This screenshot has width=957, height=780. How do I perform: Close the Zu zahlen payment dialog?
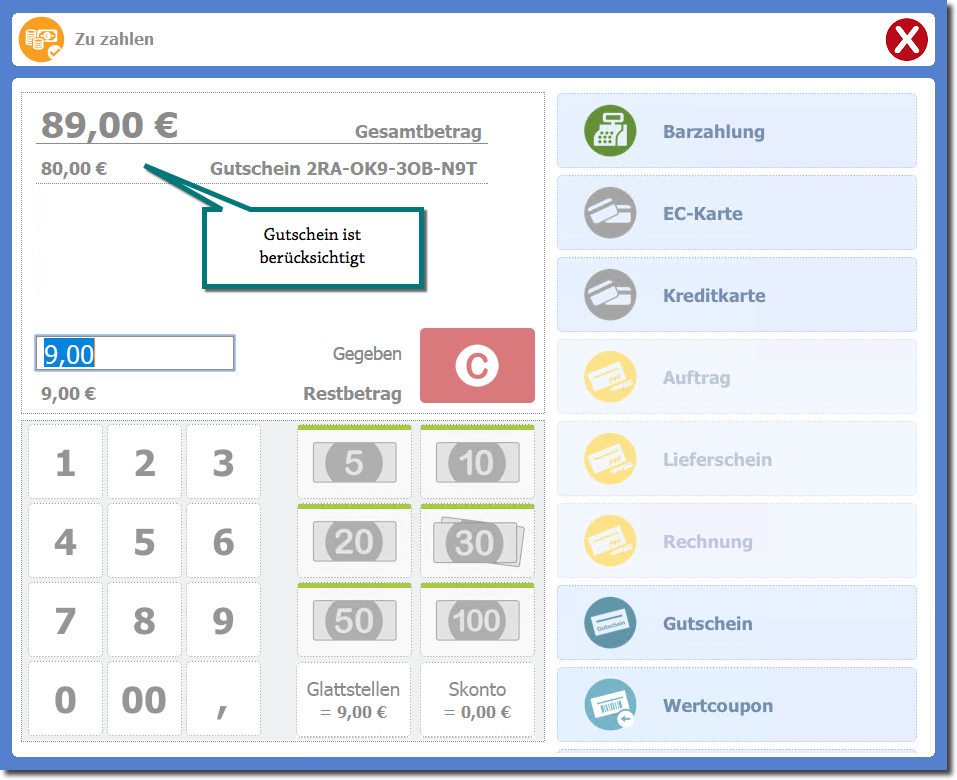[x=906, y=40]
